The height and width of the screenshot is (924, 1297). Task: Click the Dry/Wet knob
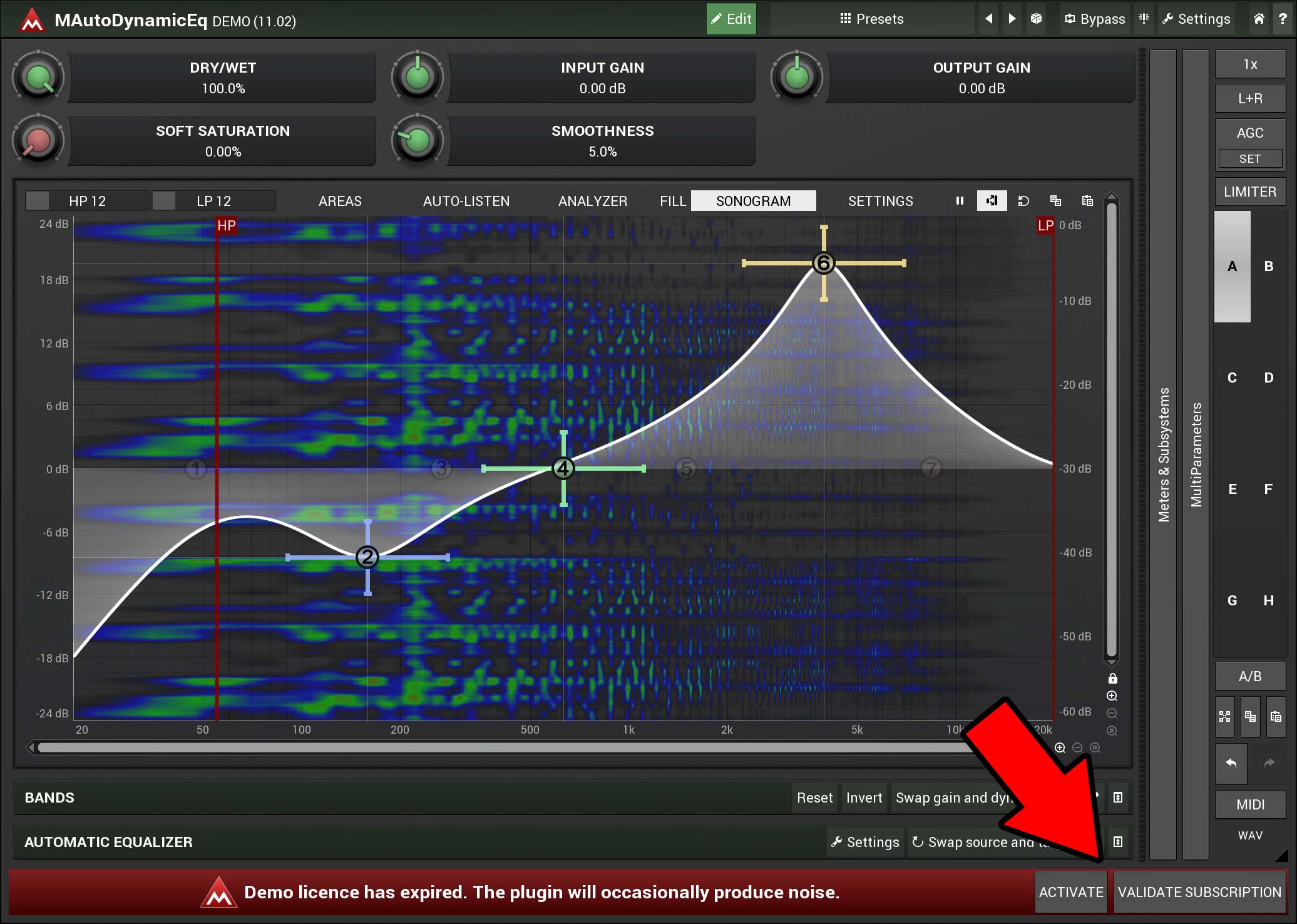pyautogui.click(x=38, y=78)
